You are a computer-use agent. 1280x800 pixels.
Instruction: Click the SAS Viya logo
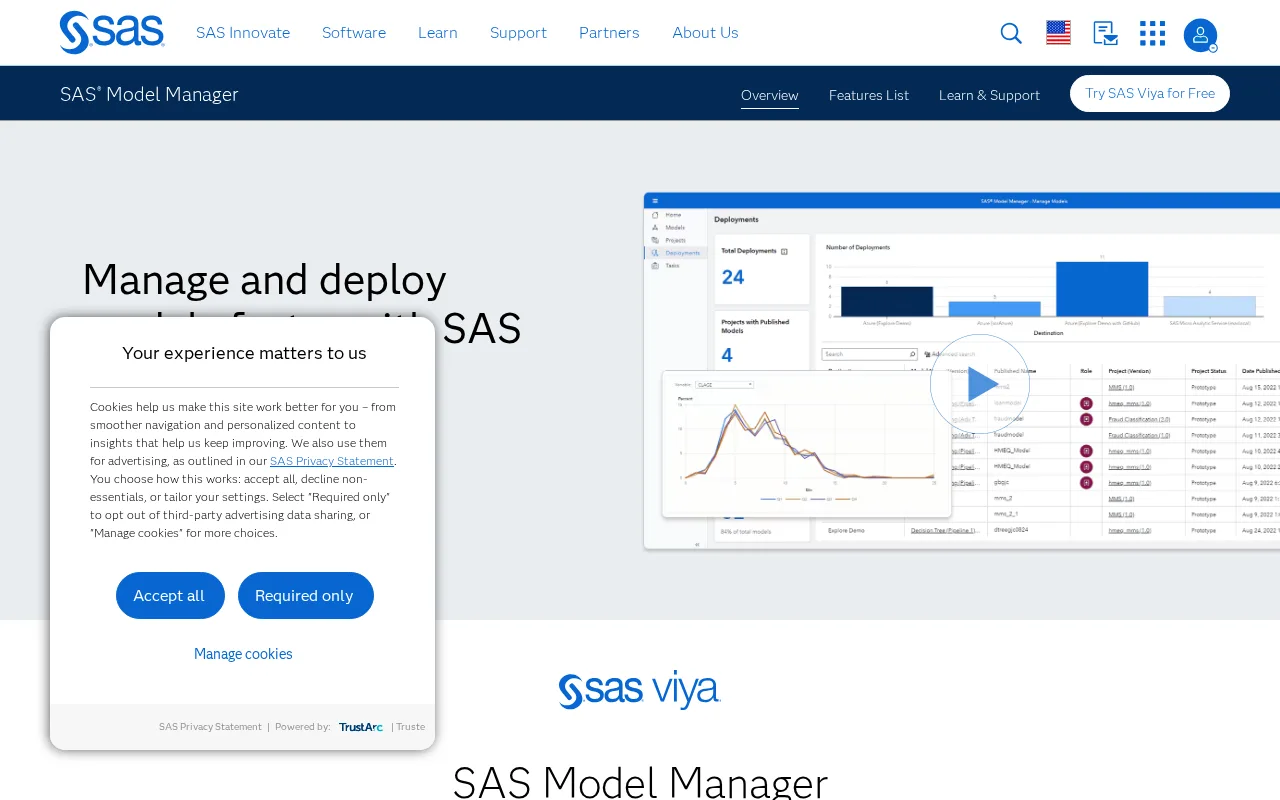[640, 690]
